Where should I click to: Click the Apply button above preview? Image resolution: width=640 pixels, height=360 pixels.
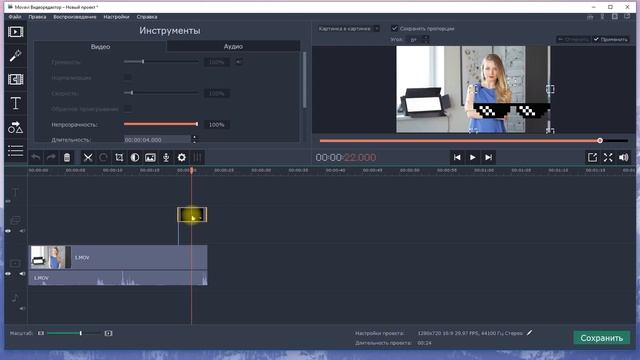pos(611,39)
